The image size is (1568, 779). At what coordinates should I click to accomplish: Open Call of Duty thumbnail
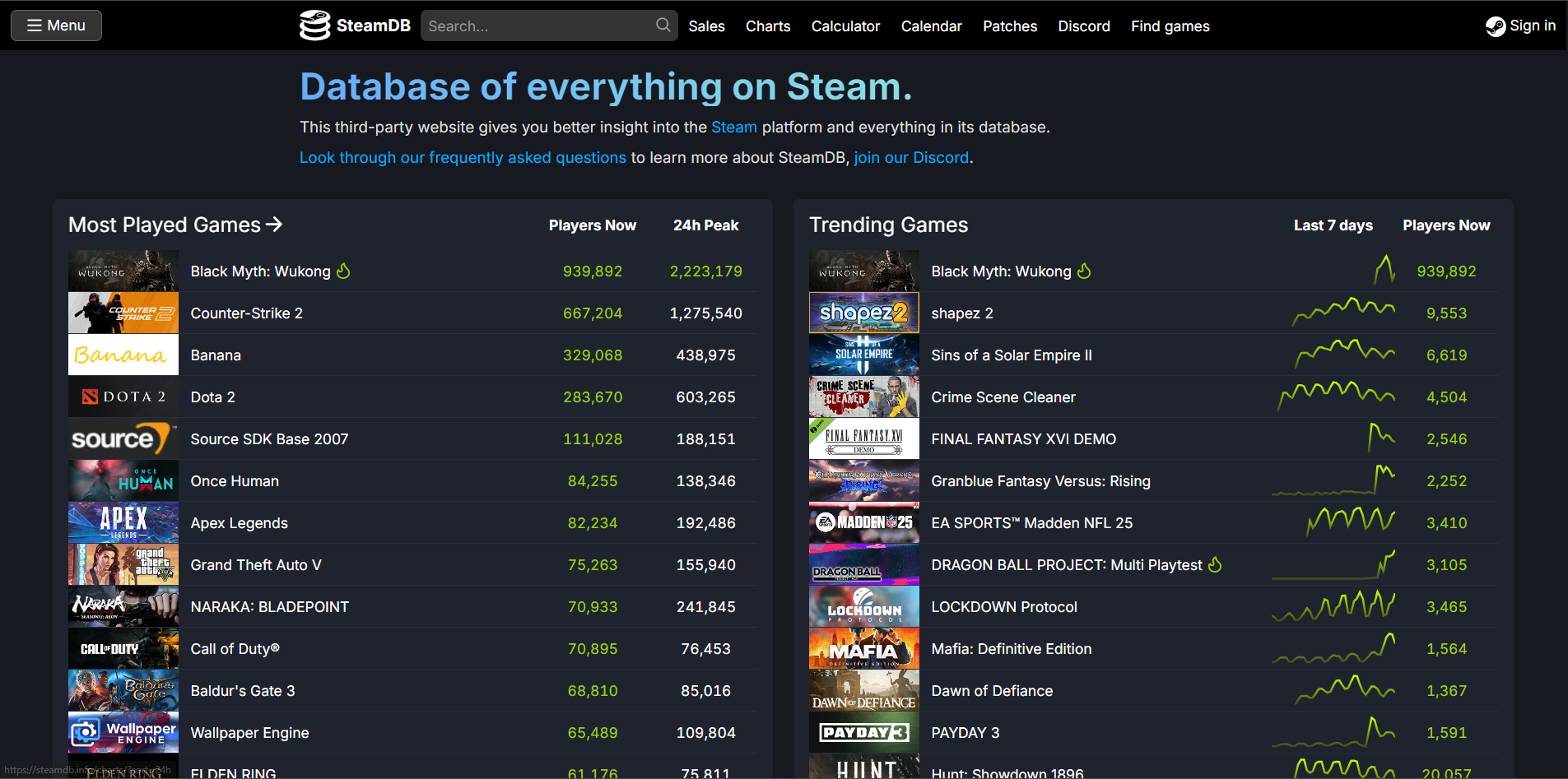point(123,648)
